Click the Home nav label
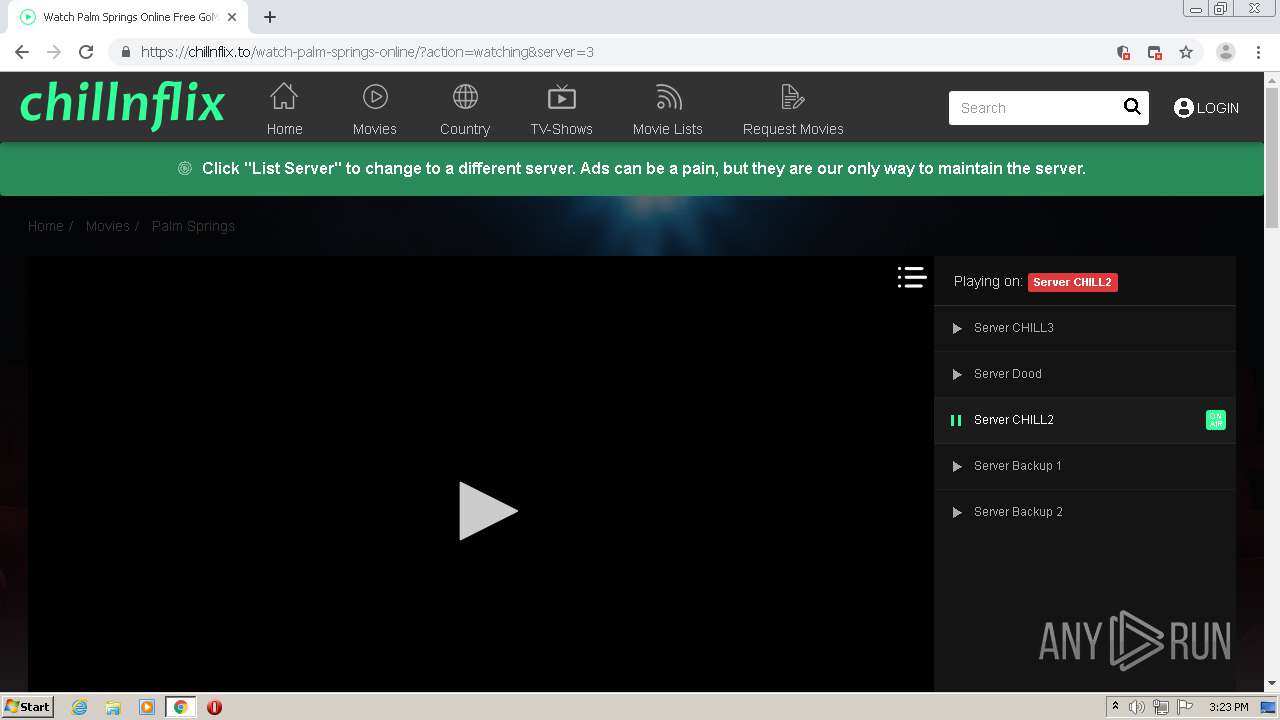This screenshot has height=720, width=1280. (x=284, y=129)
